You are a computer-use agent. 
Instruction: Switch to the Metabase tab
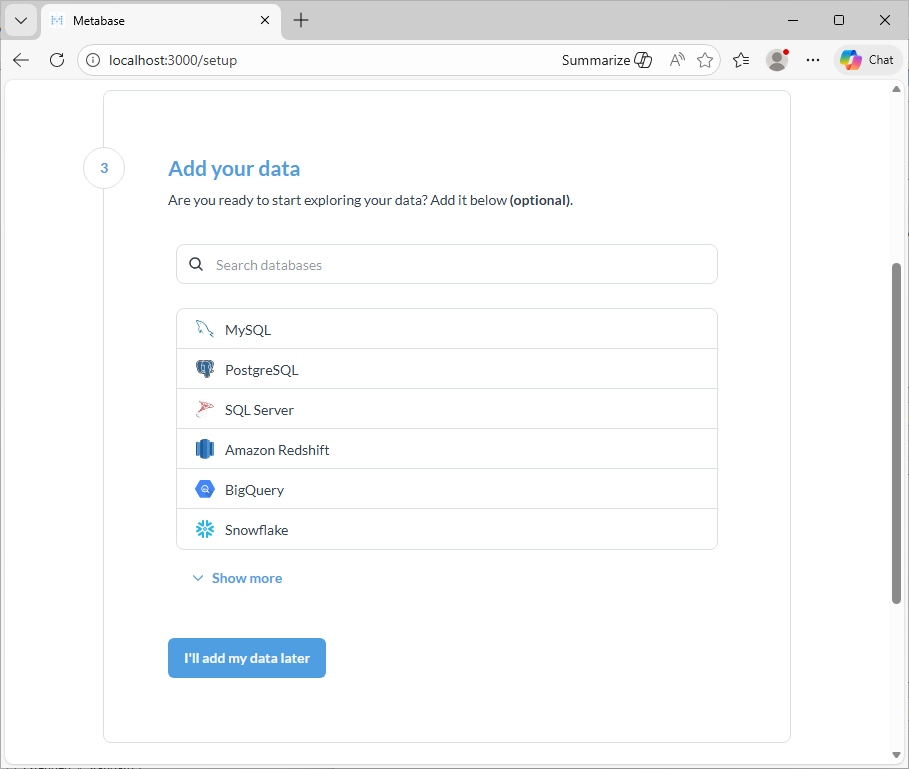point(161,20)
